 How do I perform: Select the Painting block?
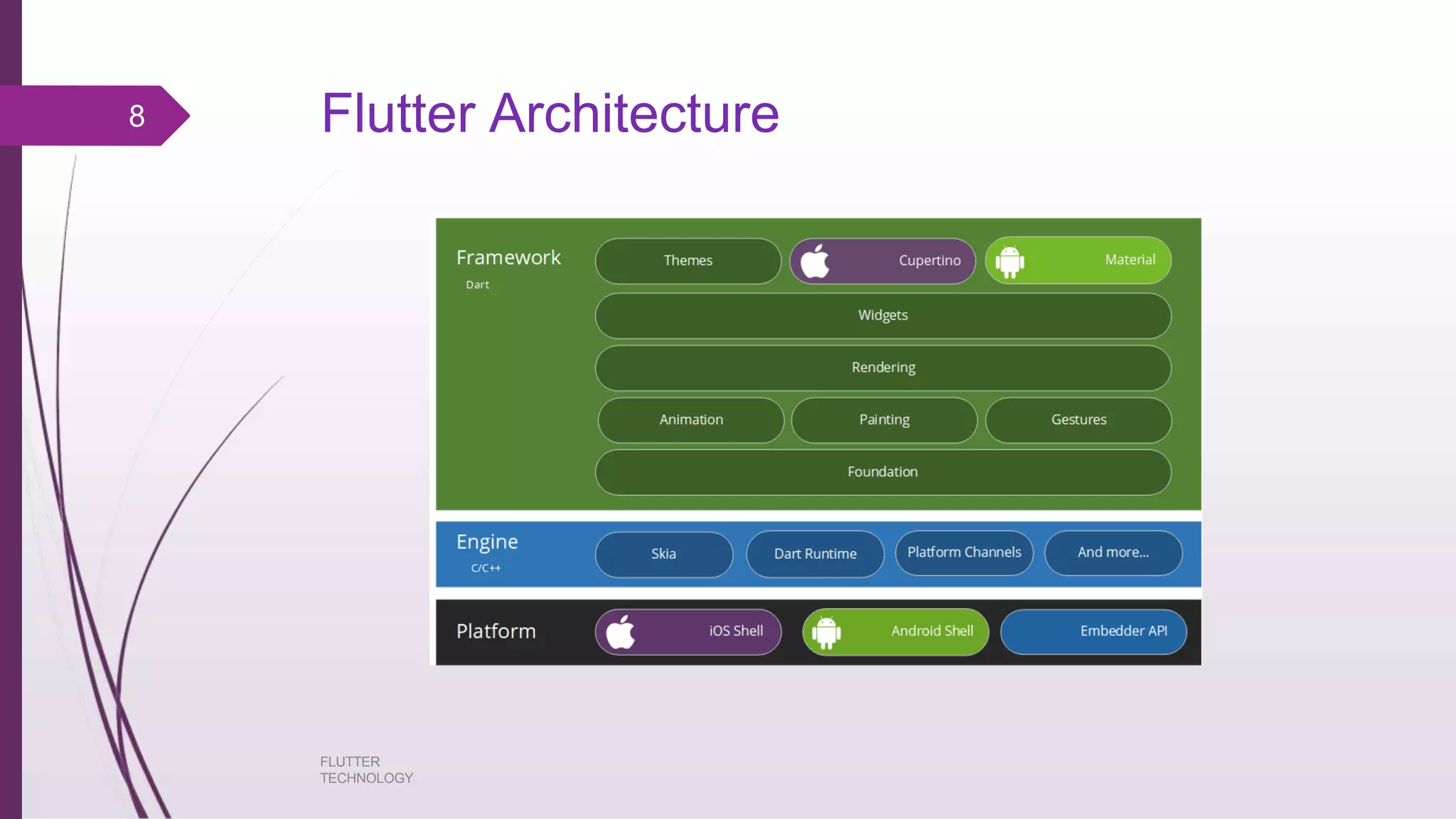pyautogui.click(x=884, y=420)
